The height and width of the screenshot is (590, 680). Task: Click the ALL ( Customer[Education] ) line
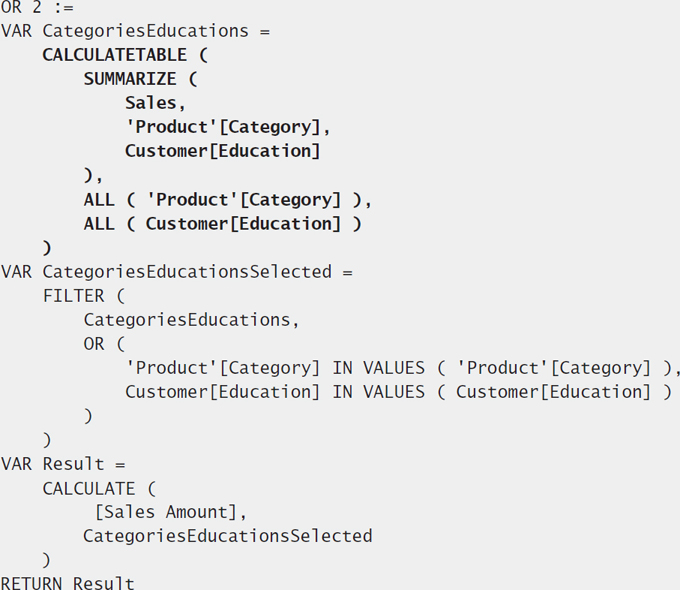click(x=222, y=224)
